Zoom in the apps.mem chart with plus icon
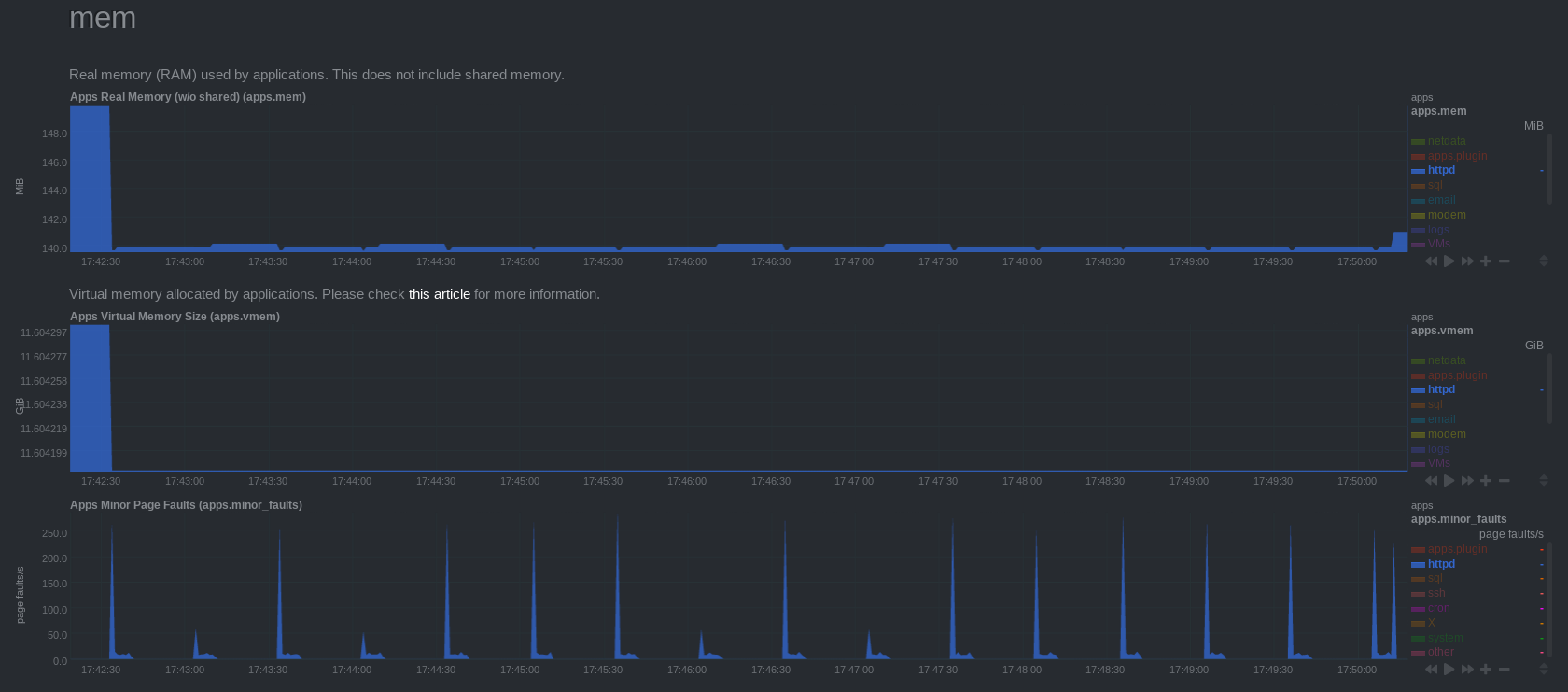The image size is (1568, 692). [1486, 261]
